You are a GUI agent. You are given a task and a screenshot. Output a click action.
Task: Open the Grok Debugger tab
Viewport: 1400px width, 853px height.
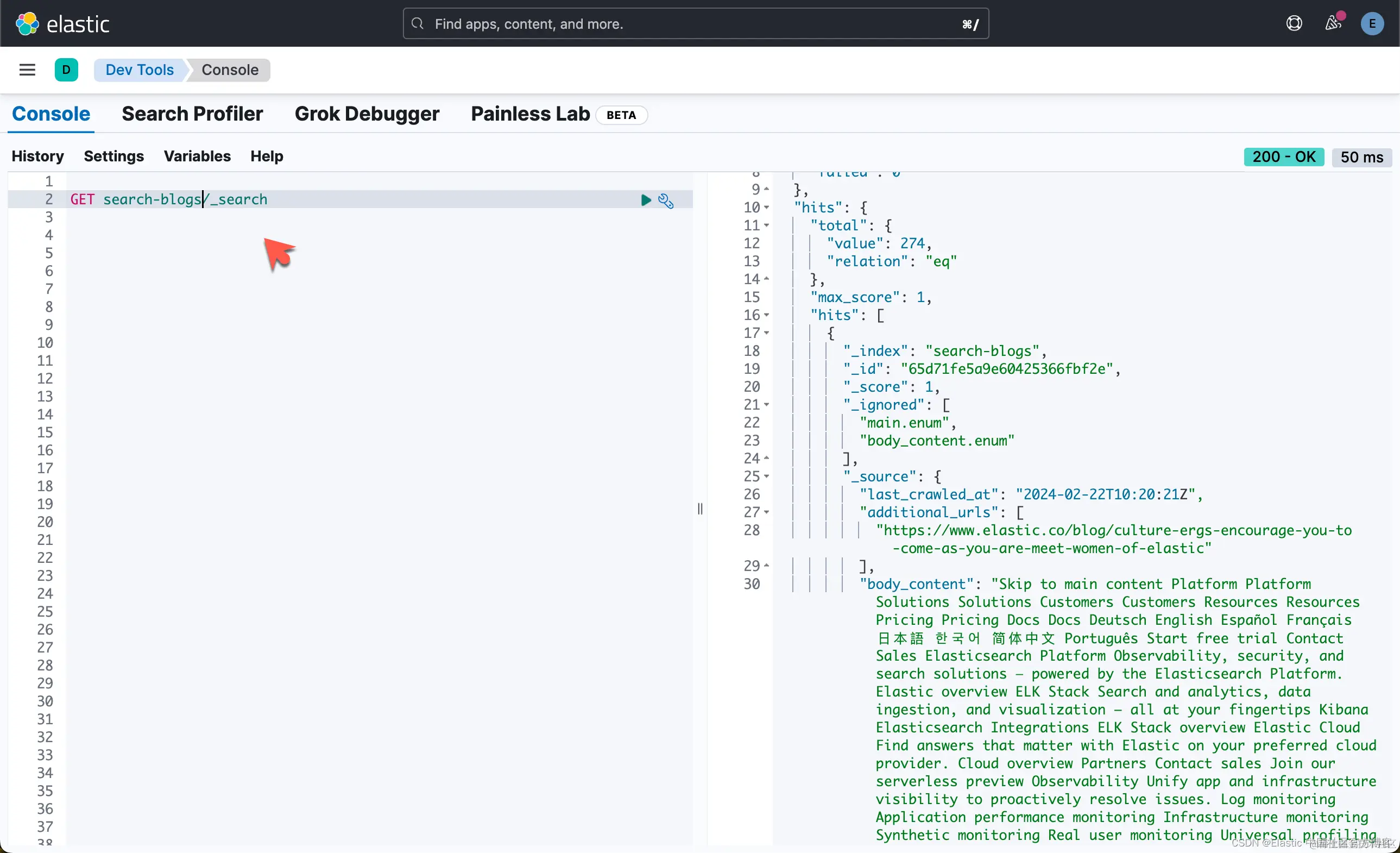(x=367, y=114)
